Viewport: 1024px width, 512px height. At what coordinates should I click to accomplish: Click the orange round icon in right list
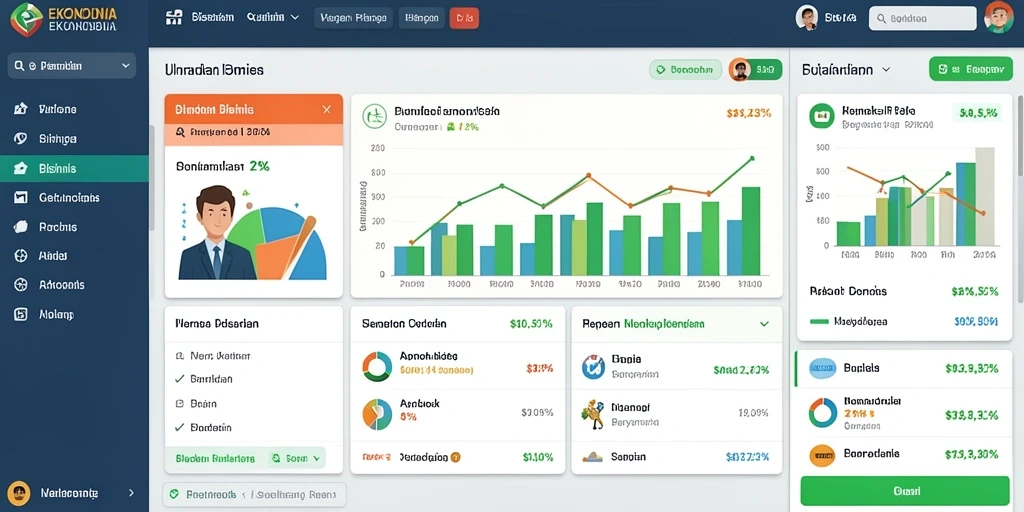click(822, 455)
